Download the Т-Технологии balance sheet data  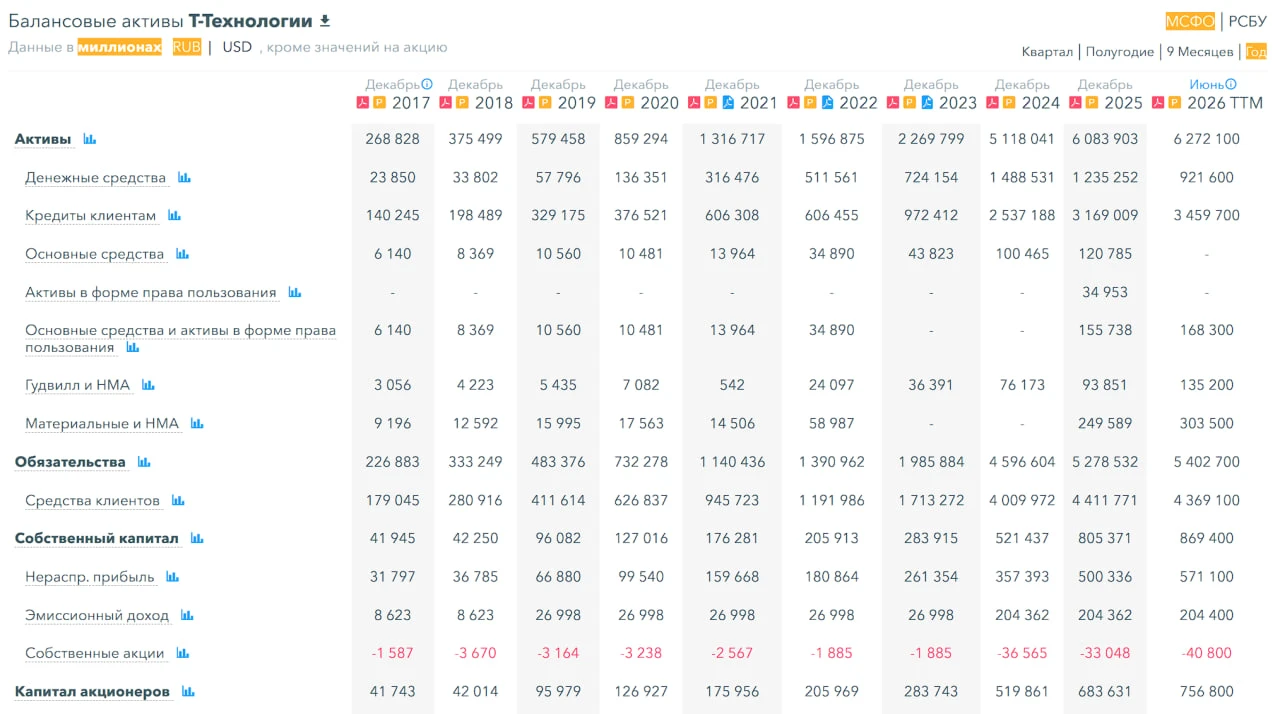pos(324,21)
